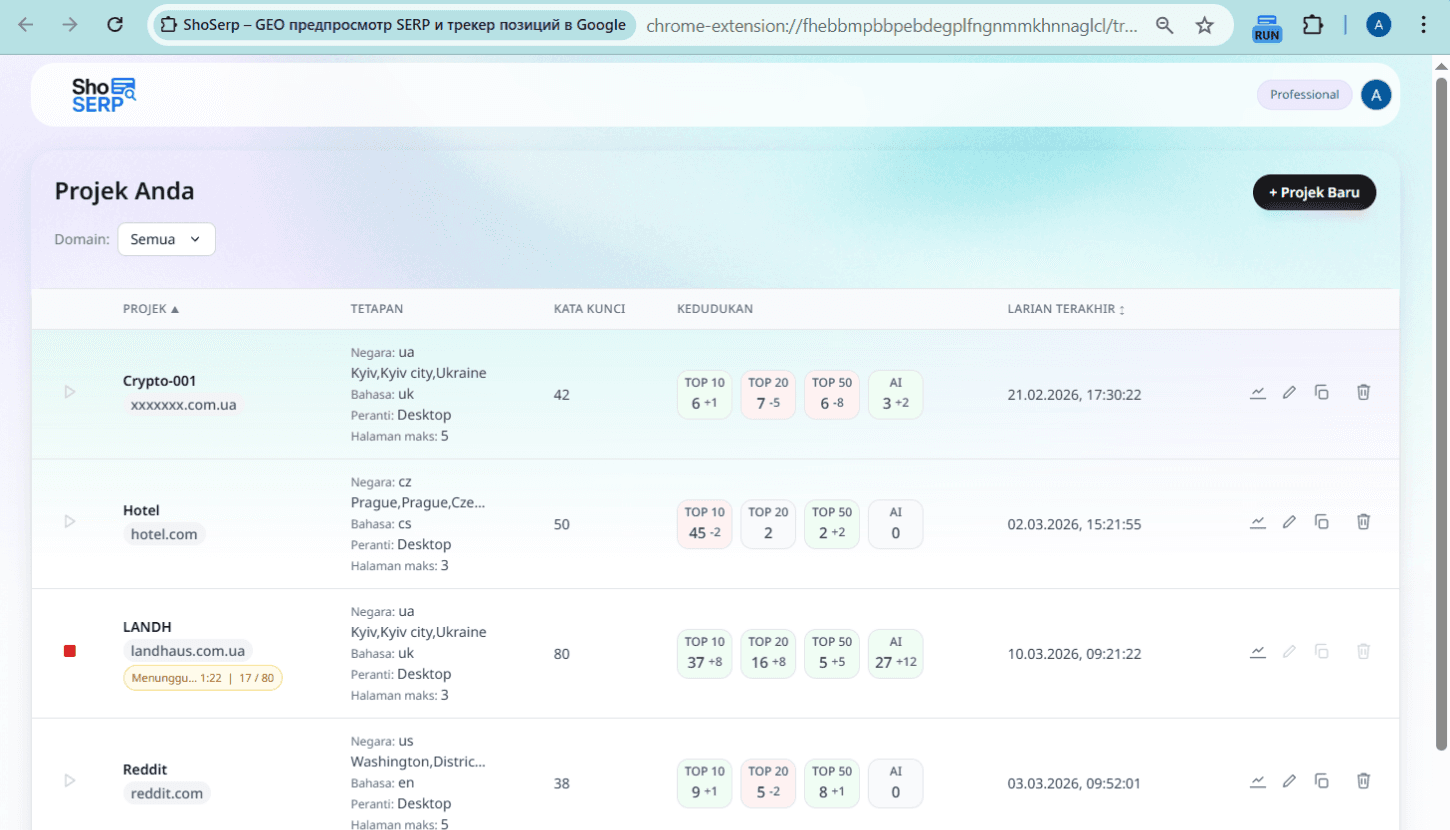Delete the Hotel project
This screenshot has height=830, width=1450.
(x=1363, y=521)
